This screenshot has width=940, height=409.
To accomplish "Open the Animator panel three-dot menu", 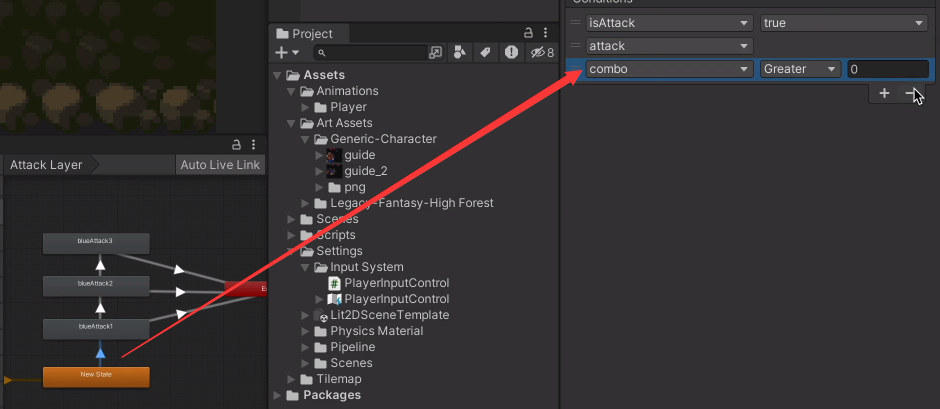I will pyautogui.click(x=254, y=145).
